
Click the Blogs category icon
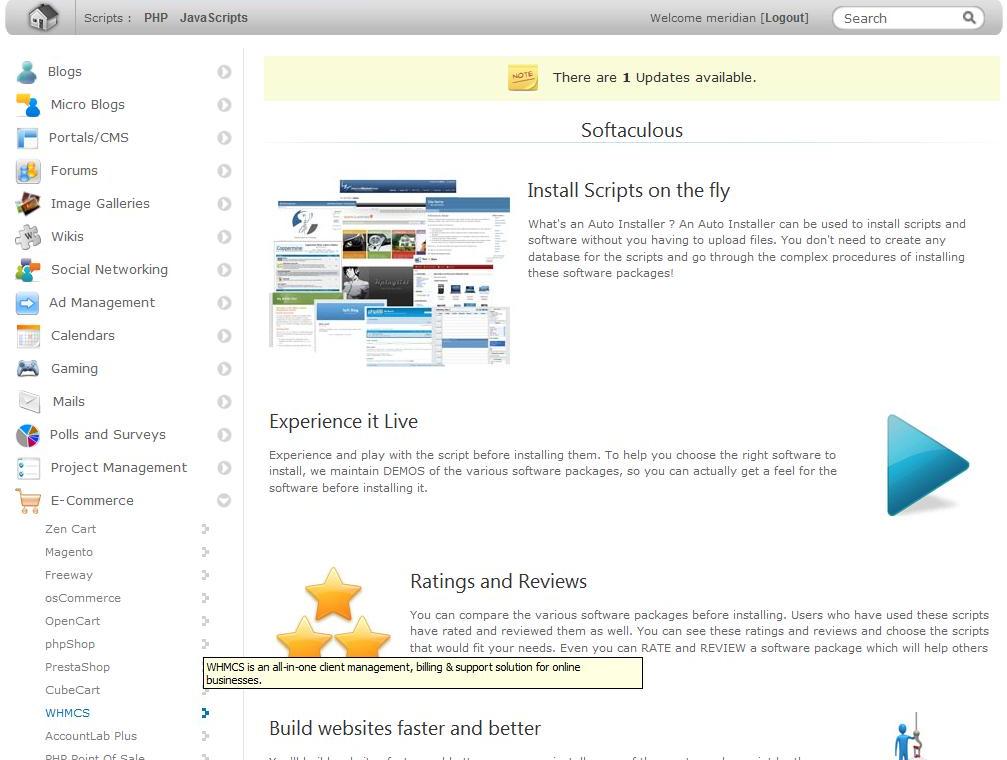coord(27,72)
